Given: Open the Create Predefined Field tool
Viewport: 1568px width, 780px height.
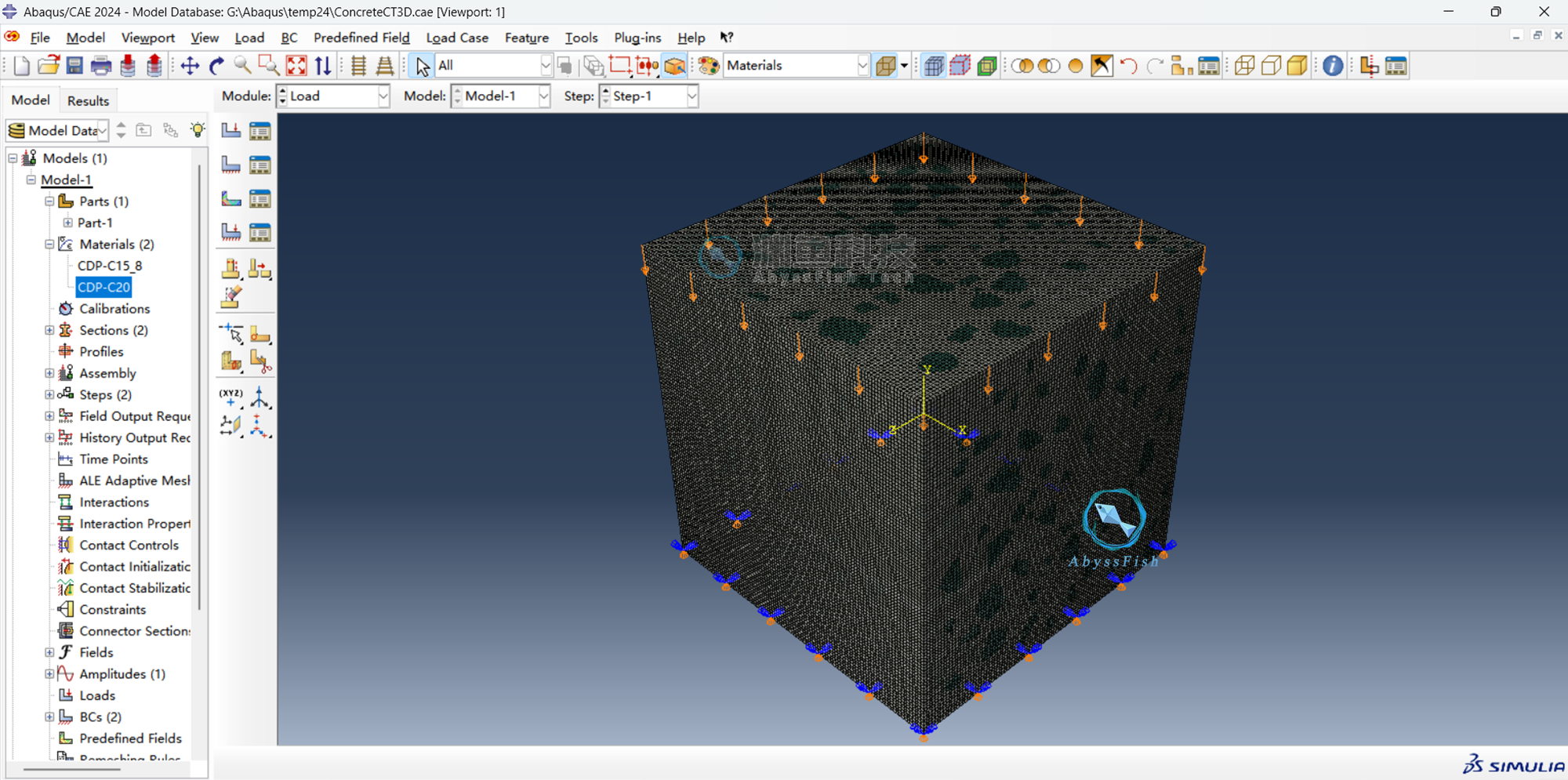Looking at the screenshot, I should (231, 198).
